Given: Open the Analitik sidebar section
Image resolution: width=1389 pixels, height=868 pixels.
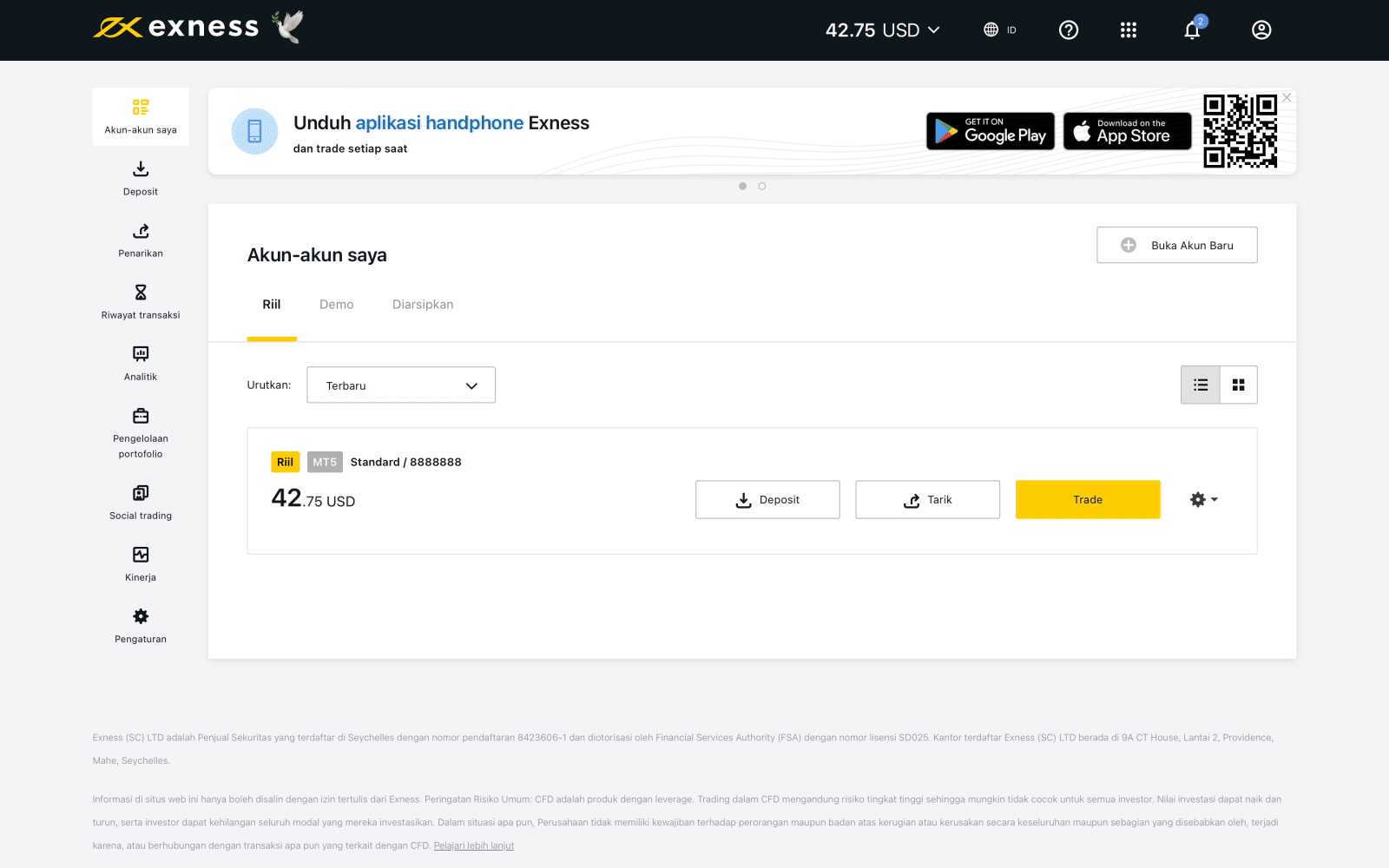Looking at the screenshot, I should 141,354.
